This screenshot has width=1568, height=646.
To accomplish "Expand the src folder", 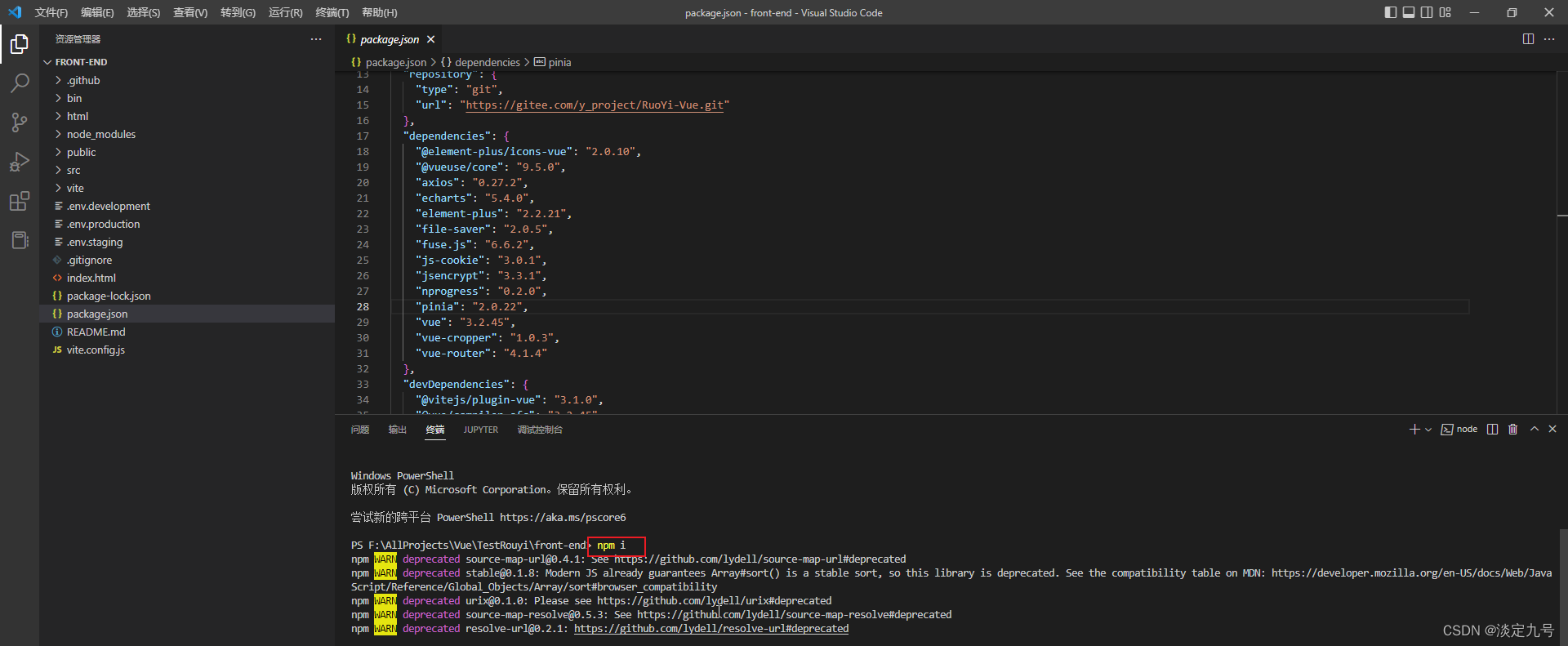I will point(187,170).
